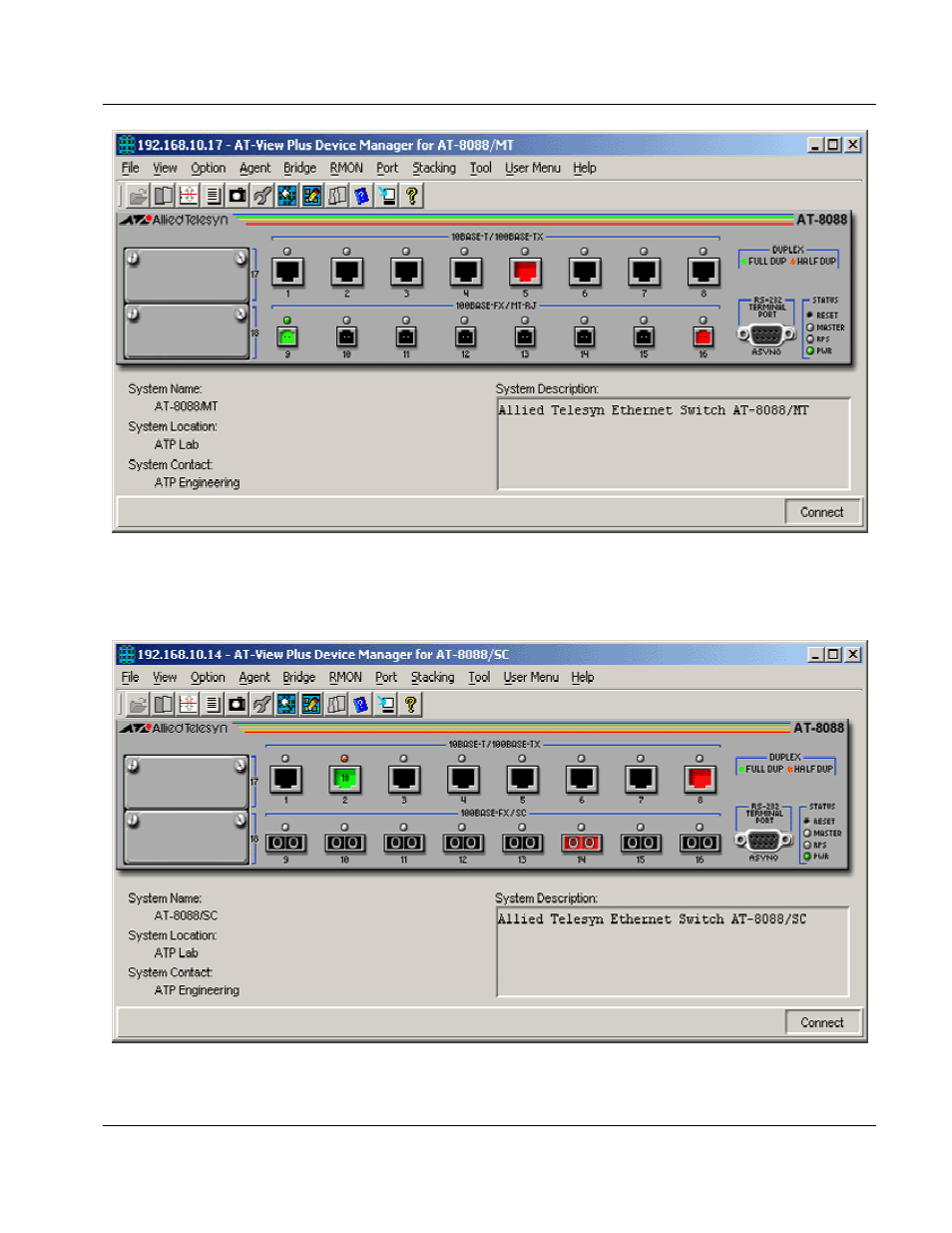952x1233 pixels.
Task: Click 'AT-8088/SC' system name text
Action: point(186,916)
